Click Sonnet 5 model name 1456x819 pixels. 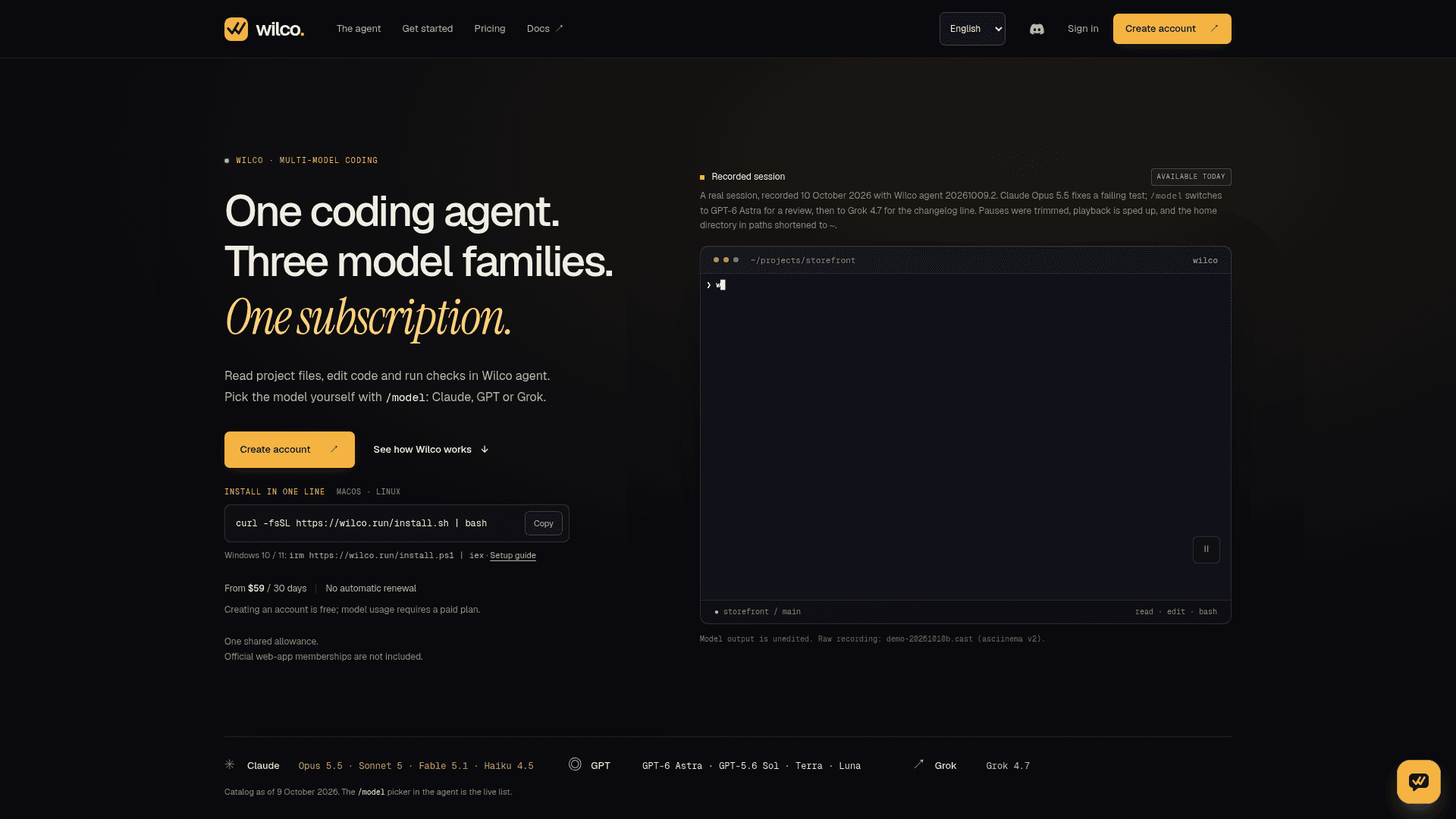pyautogui.click(x=380, y=766)
